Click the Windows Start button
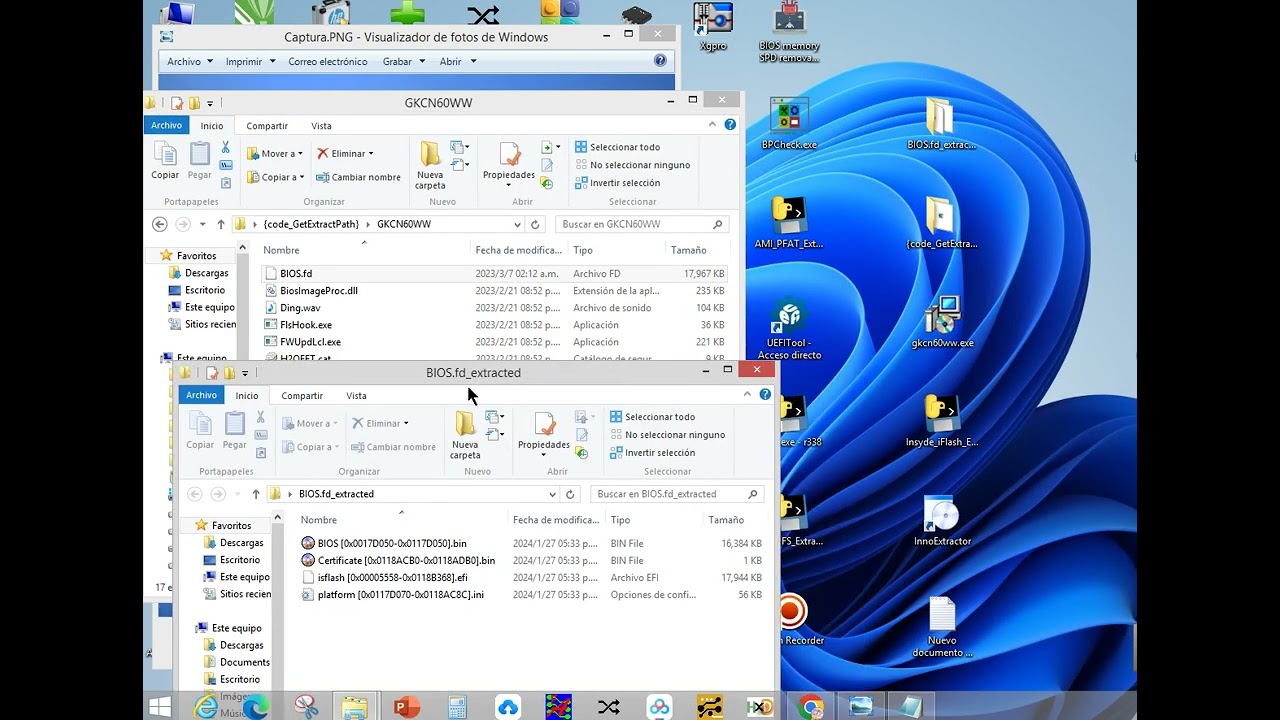The image size is (1280, 720). (x=158, y=707)
